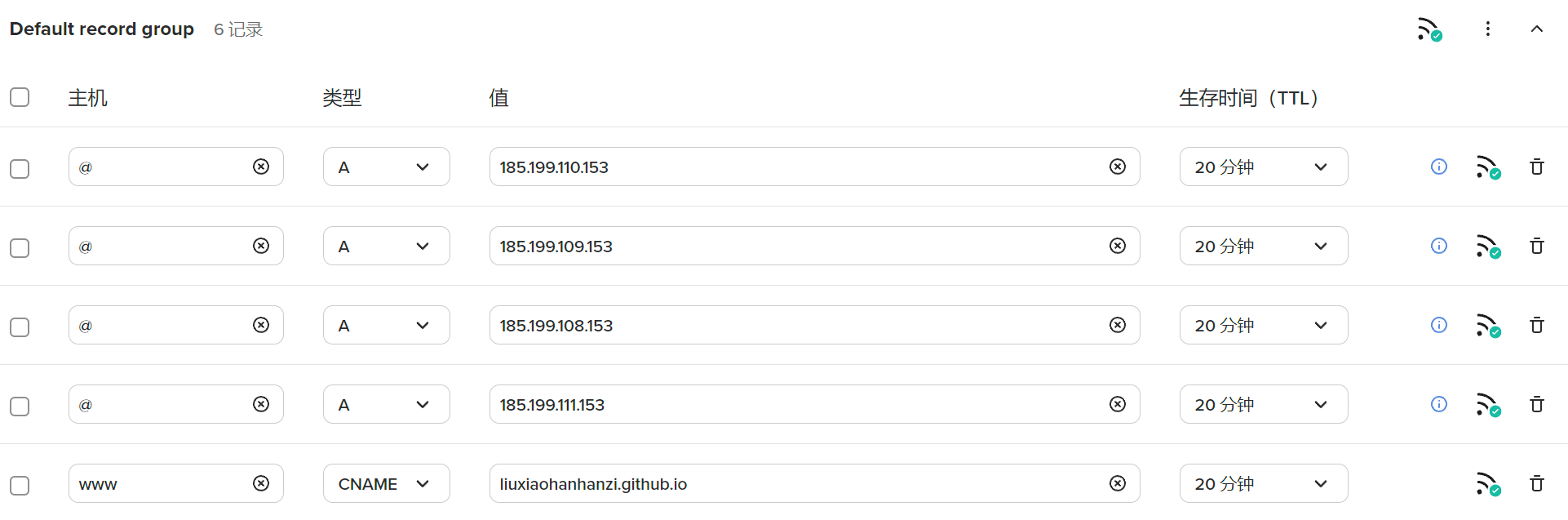Screen dimensions: 1568x520
Task: Open TTL dropdown for 185.199.109.153 record
Action: [1263, 246]
